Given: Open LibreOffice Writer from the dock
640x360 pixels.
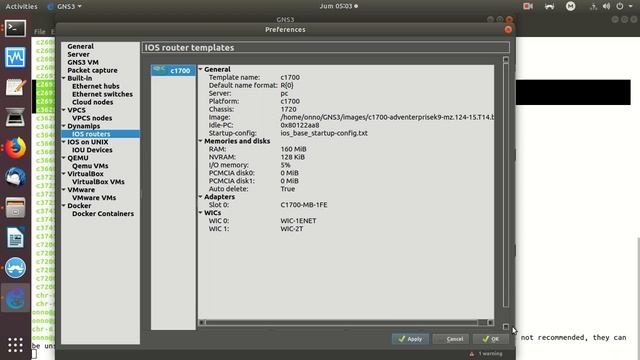Looking at the screenshot, I should [15, 238].
